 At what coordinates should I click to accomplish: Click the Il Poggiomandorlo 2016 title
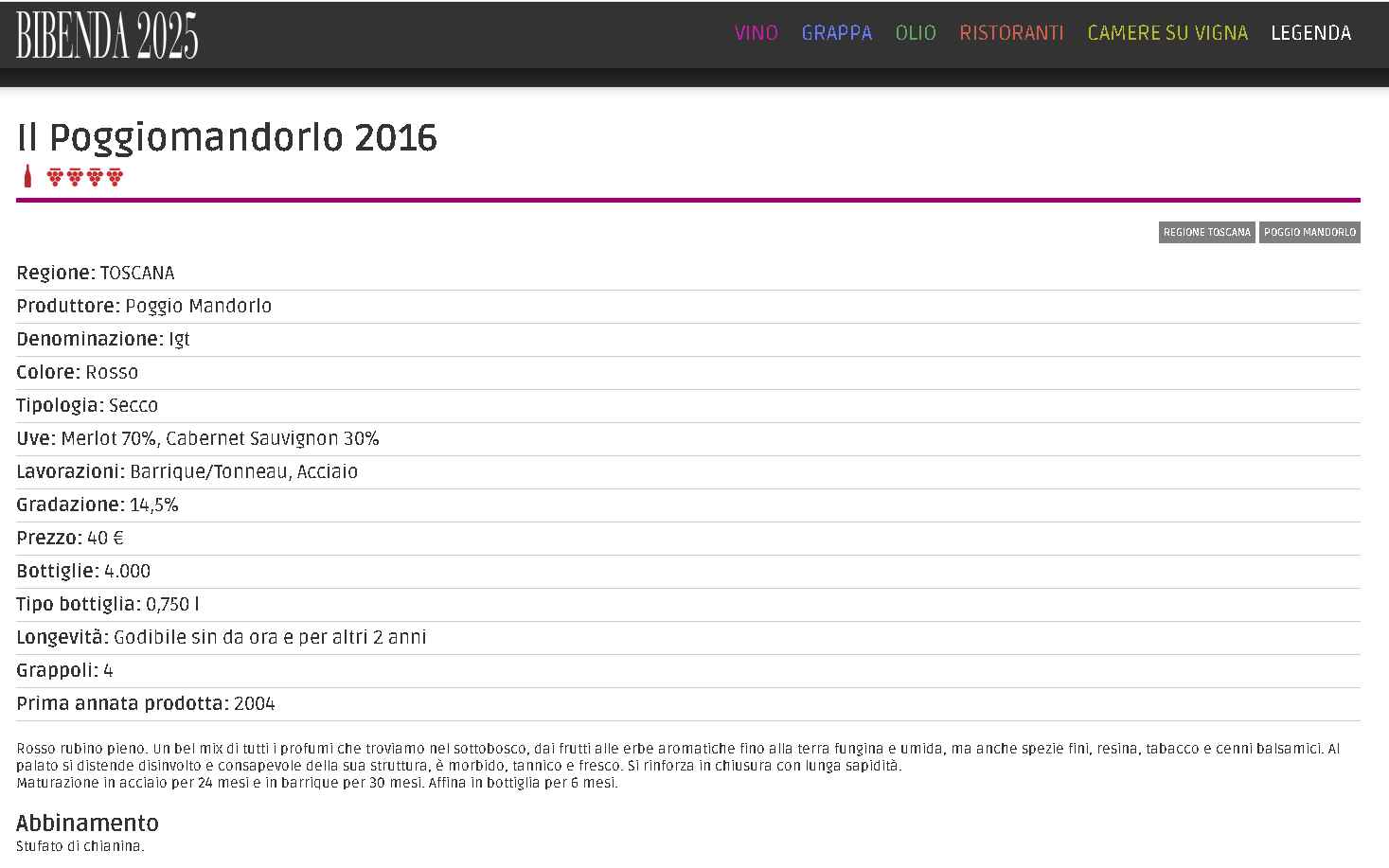(227, 138)
